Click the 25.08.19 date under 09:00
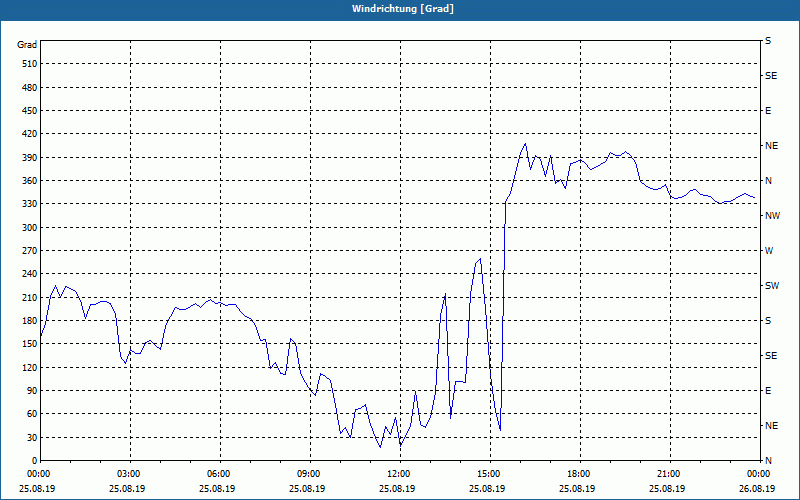The image size is (800, 500). click(307, 488)
